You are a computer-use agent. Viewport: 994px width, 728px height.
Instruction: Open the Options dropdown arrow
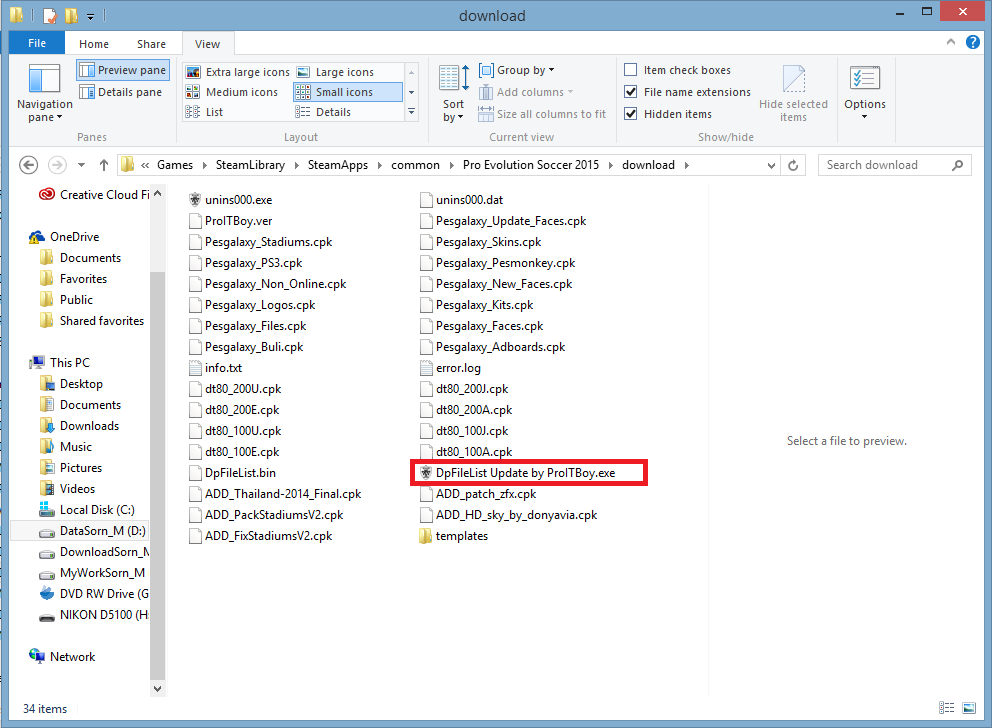[x=865, y=117]
